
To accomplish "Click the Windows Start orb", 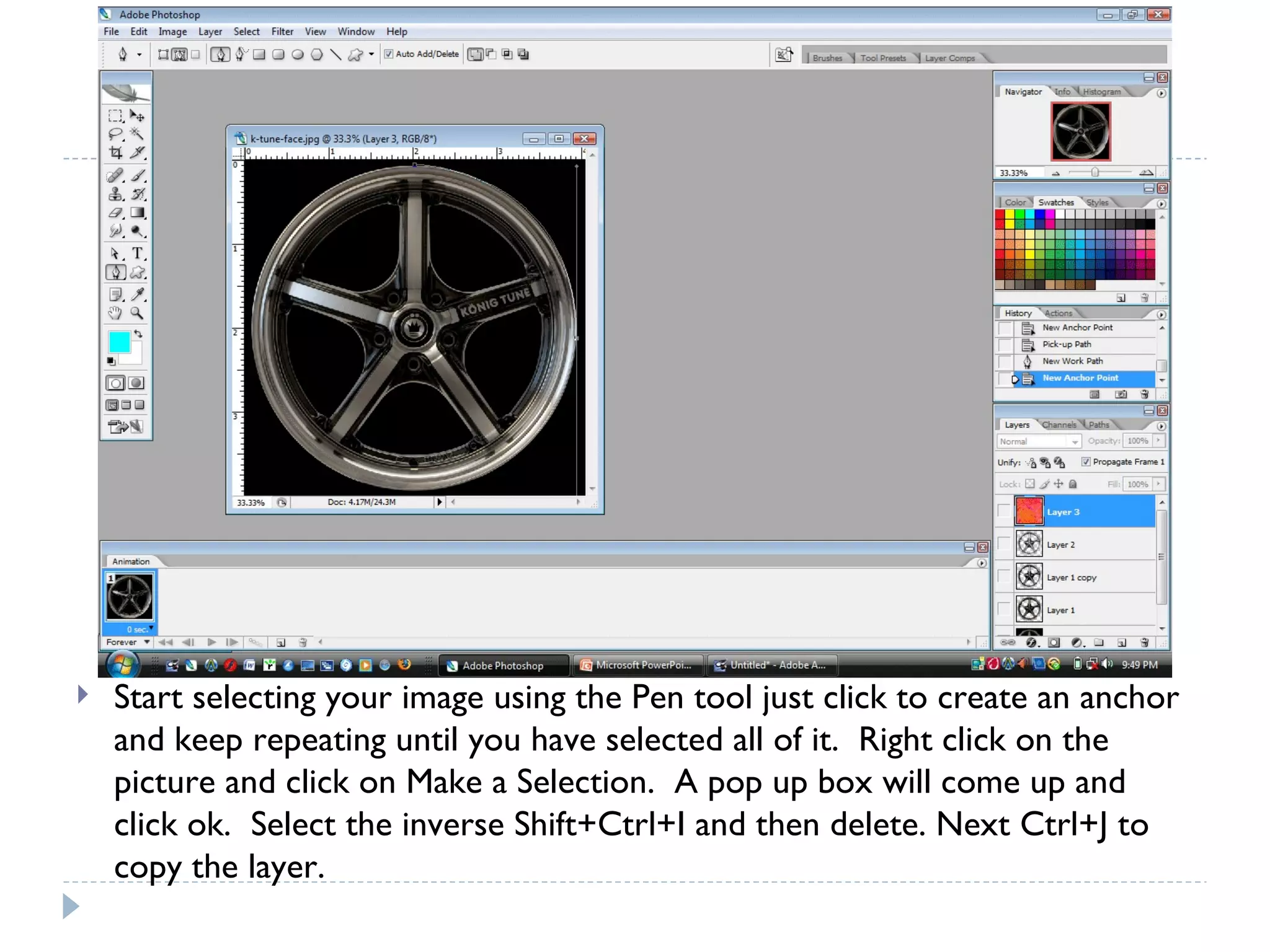I will pyautogui.click(x=123, y=665).
